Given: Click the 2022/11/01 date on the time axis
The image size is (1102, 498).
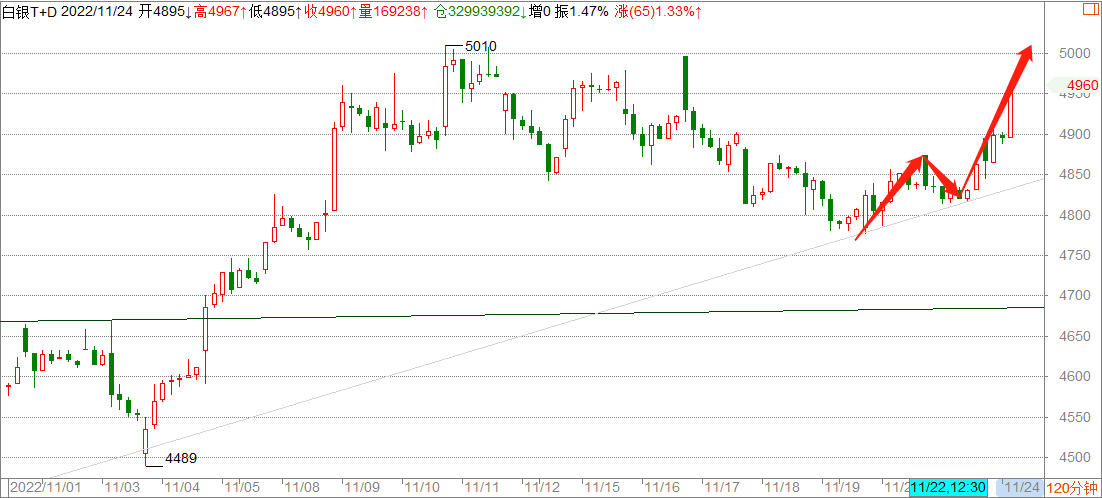Looking at the screenshot, I should coord(47,487).
